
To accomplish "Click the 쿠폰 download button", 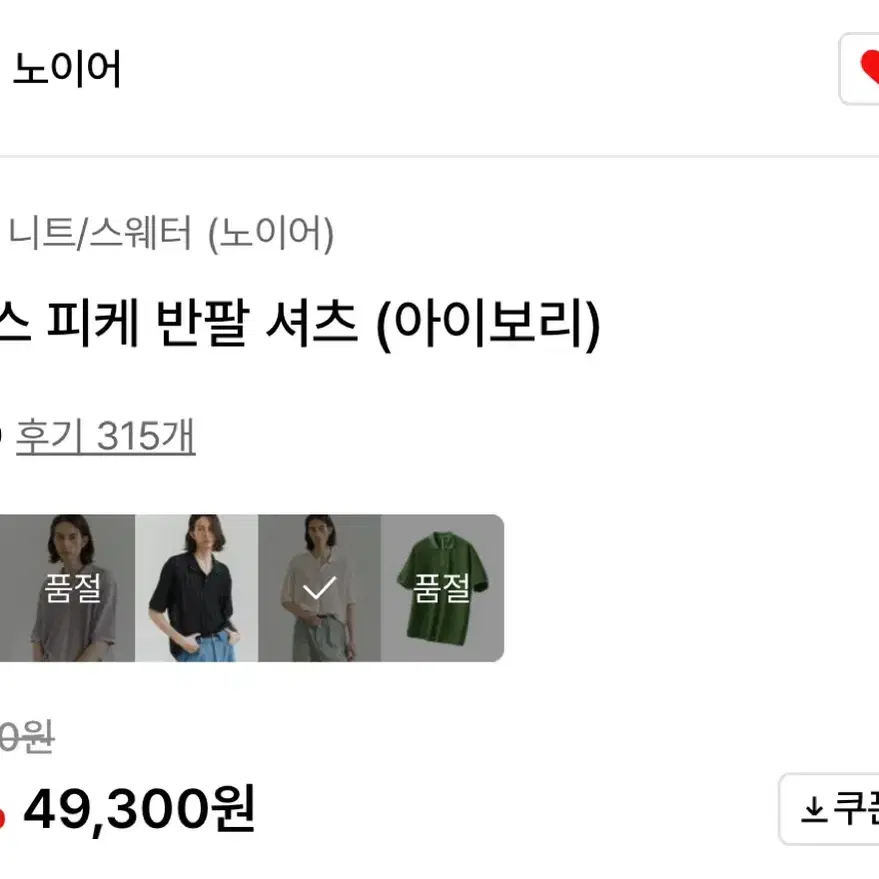I will 829,809.
